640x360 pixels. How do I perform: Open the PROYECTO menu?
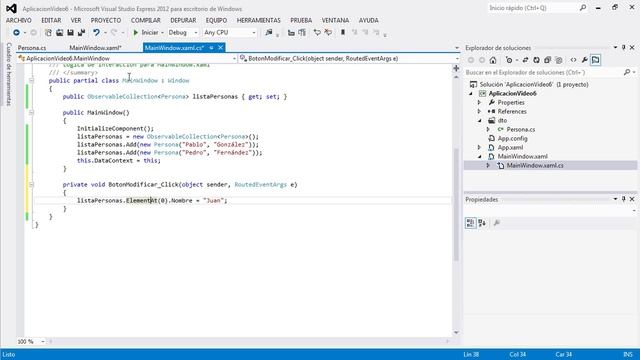106,20
